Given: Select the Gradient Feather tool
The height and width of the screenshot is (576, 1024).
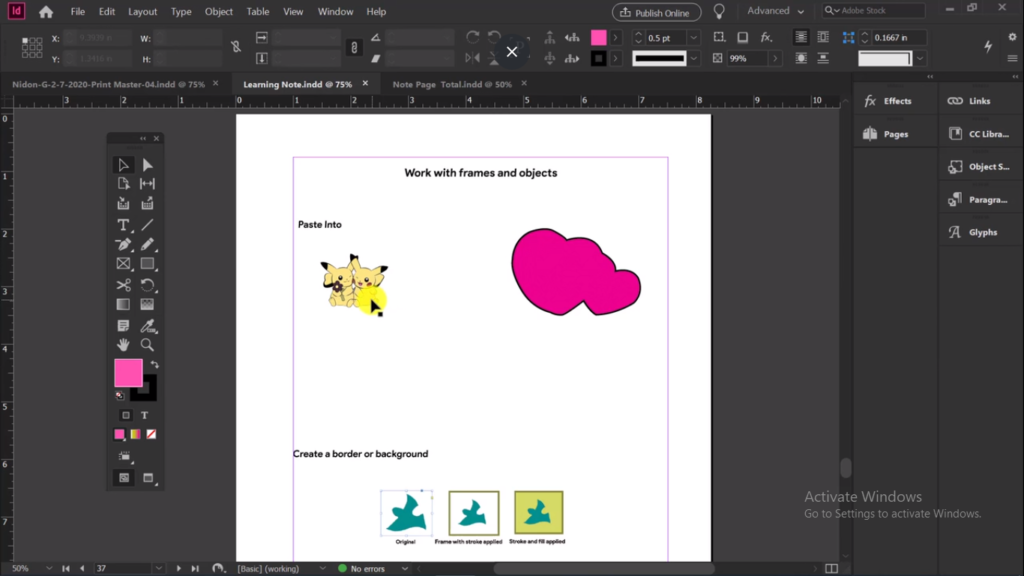Looking at the screenshot, I should click(148, 304).
